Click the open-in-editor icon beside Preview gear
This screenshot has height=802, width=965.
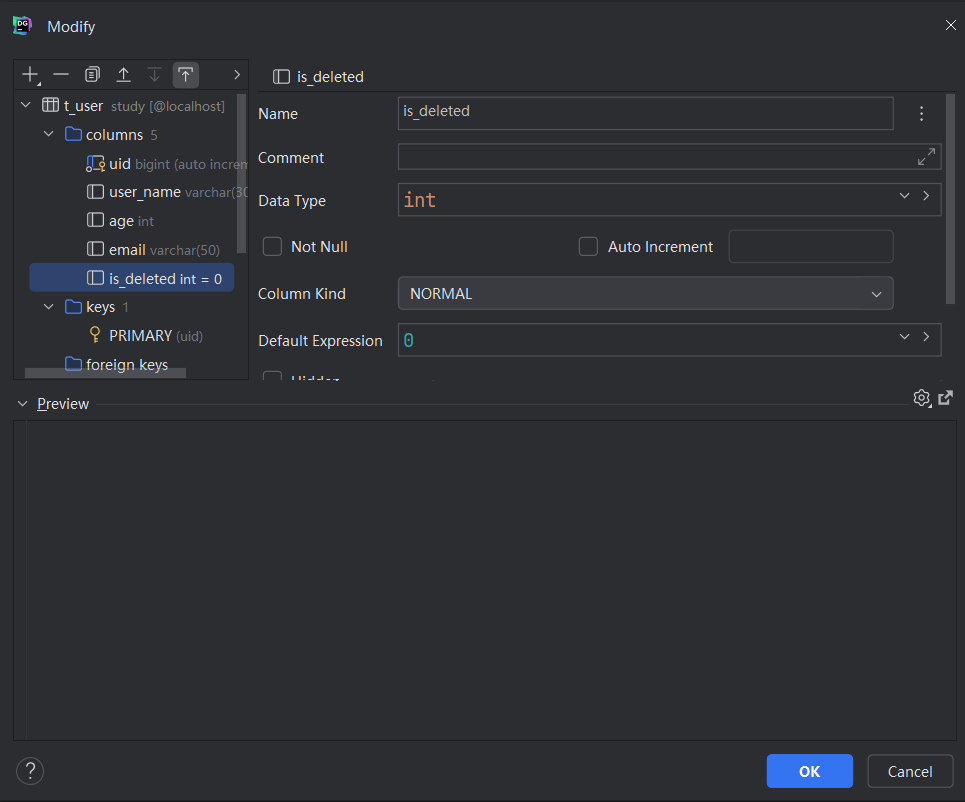[x=945, y=398]
